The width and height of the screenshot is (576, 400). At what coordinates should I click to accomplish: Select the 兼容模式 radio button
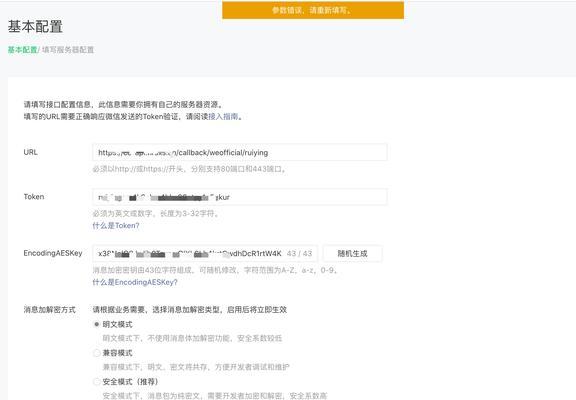[97, 353]
